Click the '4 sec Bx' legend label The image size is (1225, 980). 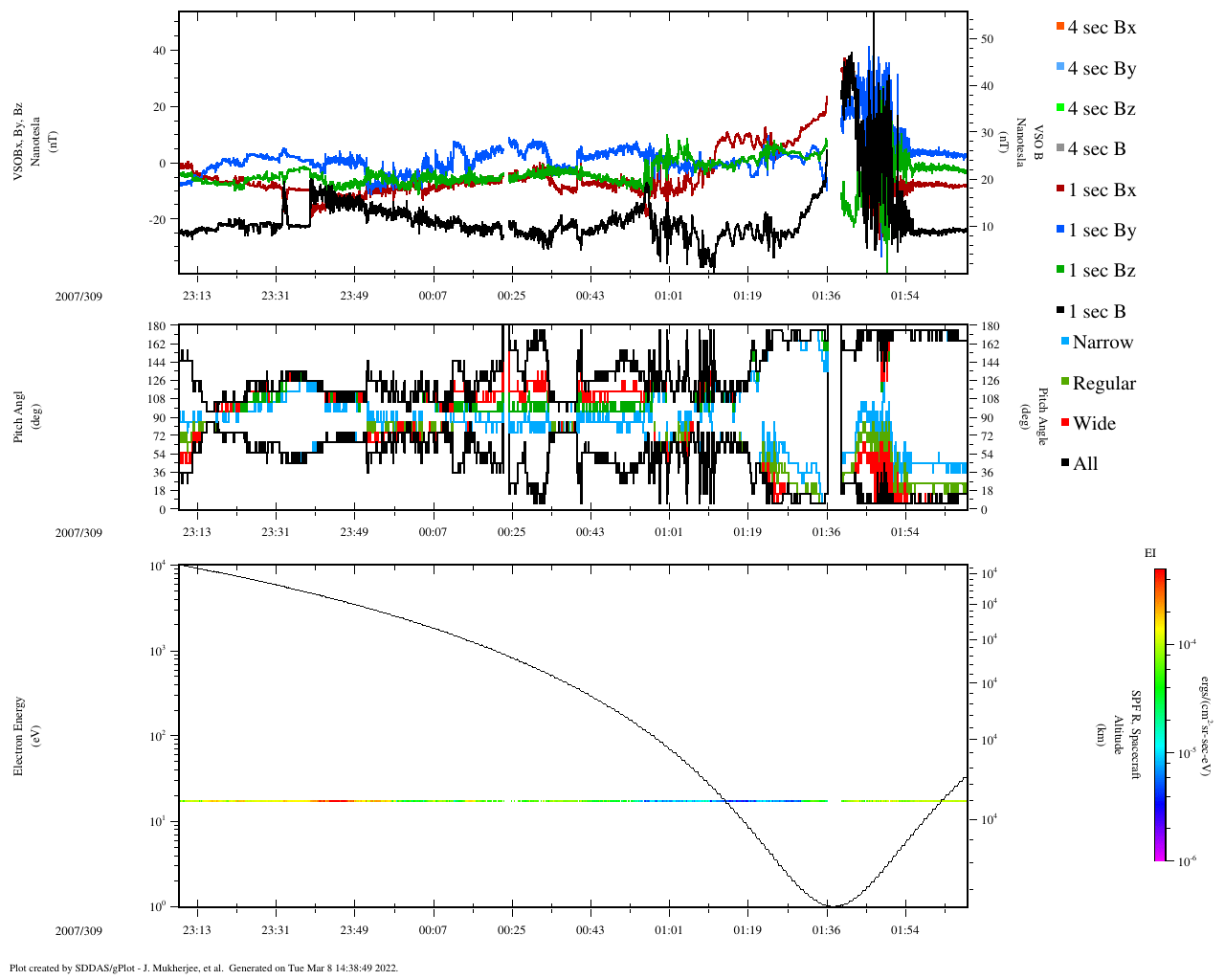1102,27
